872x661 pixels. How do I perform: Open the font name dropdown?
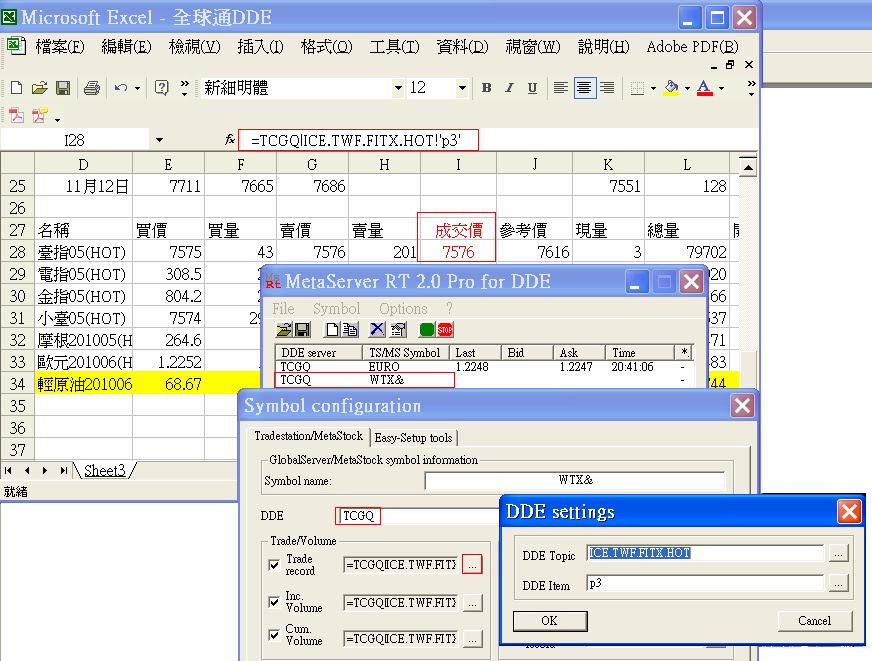coord(398,88)
